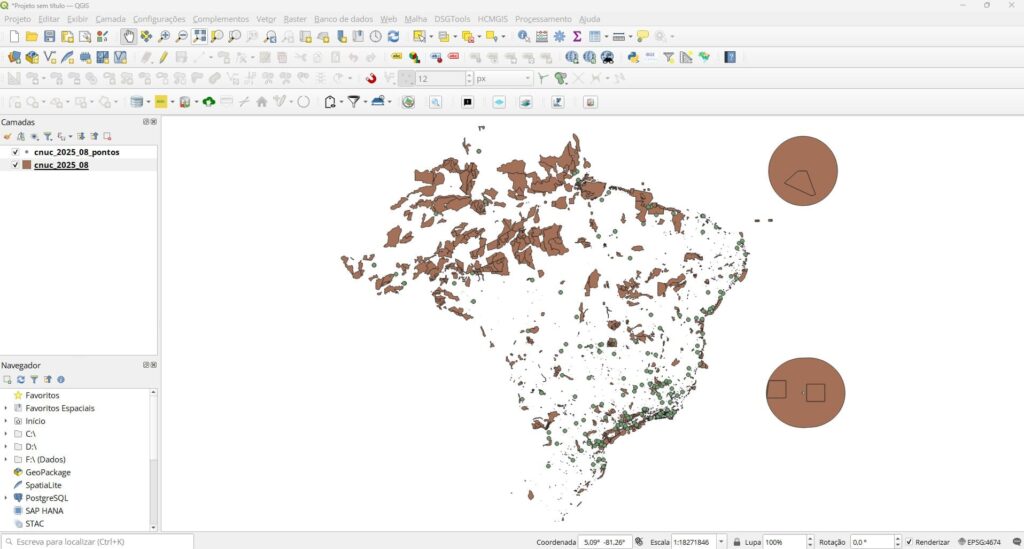Click the refresh icon in Navegador panel

[21, 379]
